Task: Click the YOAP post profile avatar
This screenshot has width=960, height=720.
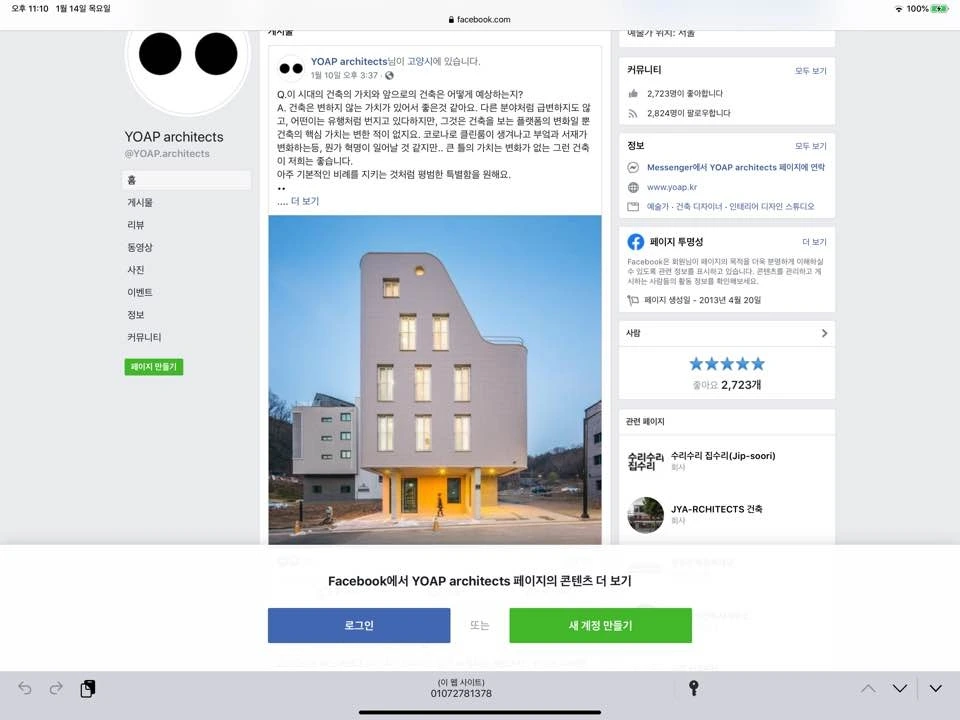Action: coord(291,69)
